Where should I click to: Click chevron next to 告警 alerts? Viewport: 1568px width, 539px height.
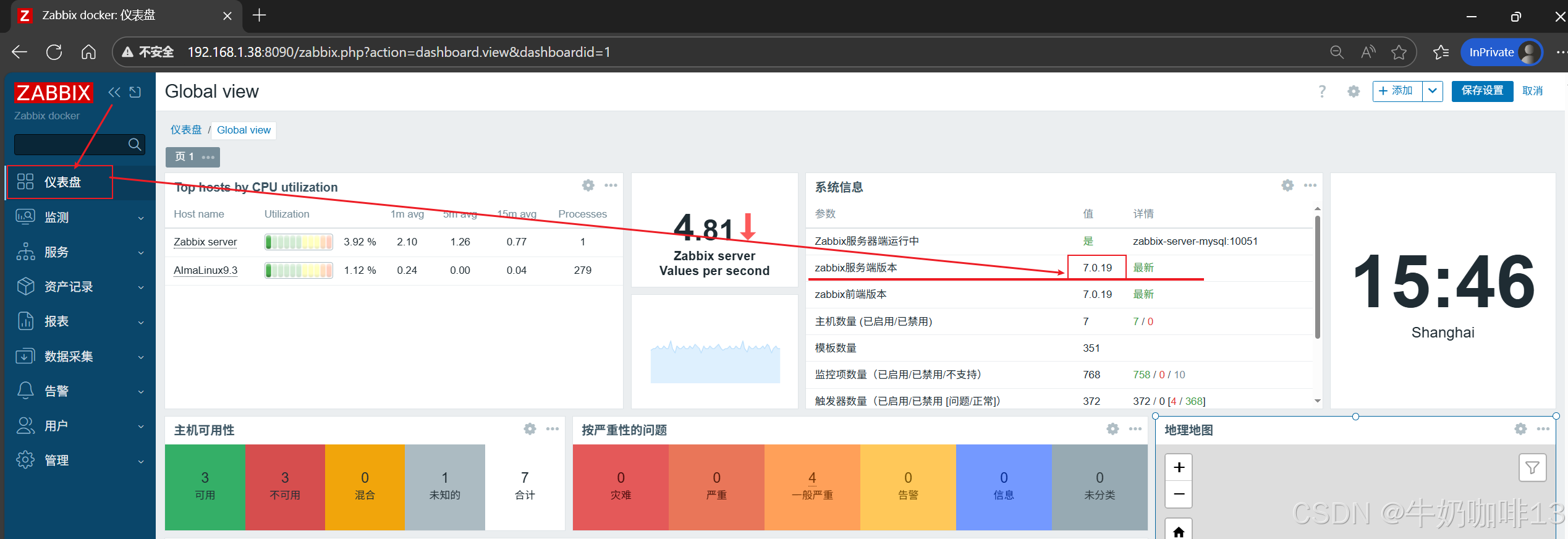click(x=141, y=392)
